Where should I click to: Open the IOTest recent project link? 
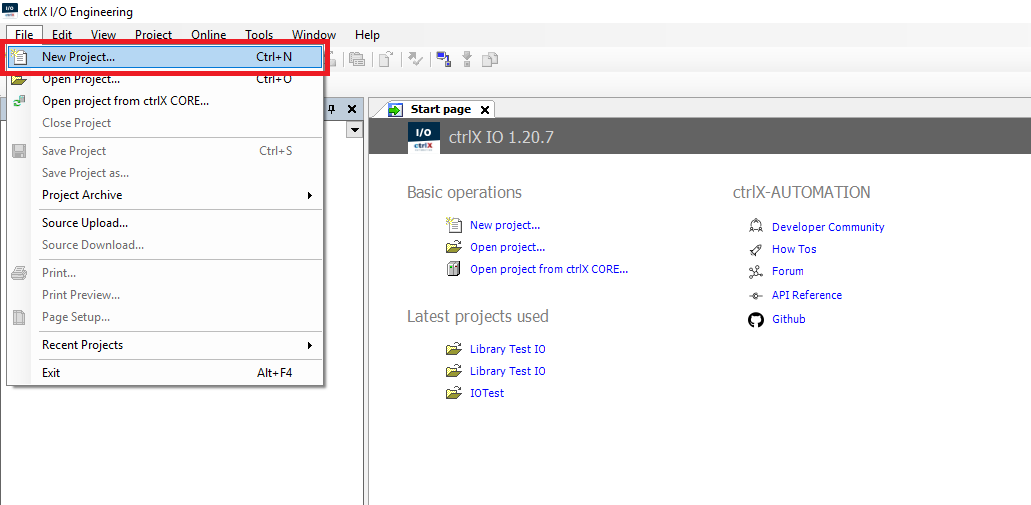point(487,393)
